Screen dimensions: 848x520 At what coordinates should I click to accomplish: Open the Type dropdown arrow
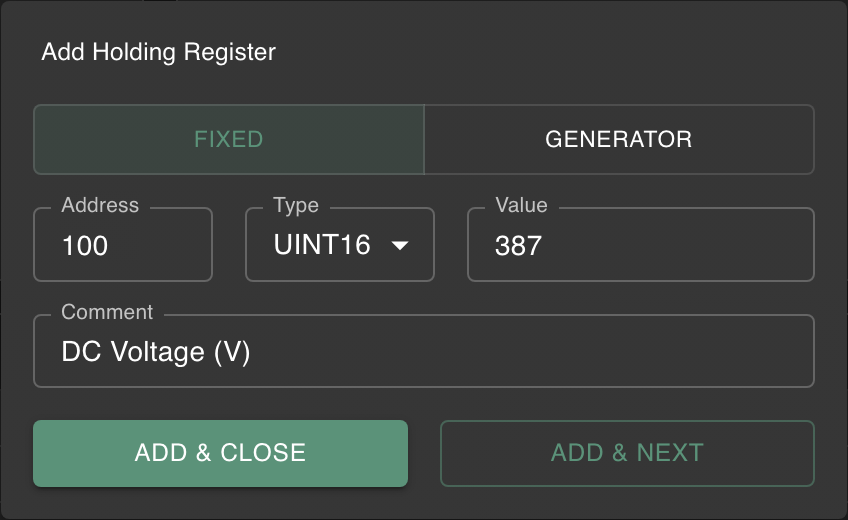[399, 246]
